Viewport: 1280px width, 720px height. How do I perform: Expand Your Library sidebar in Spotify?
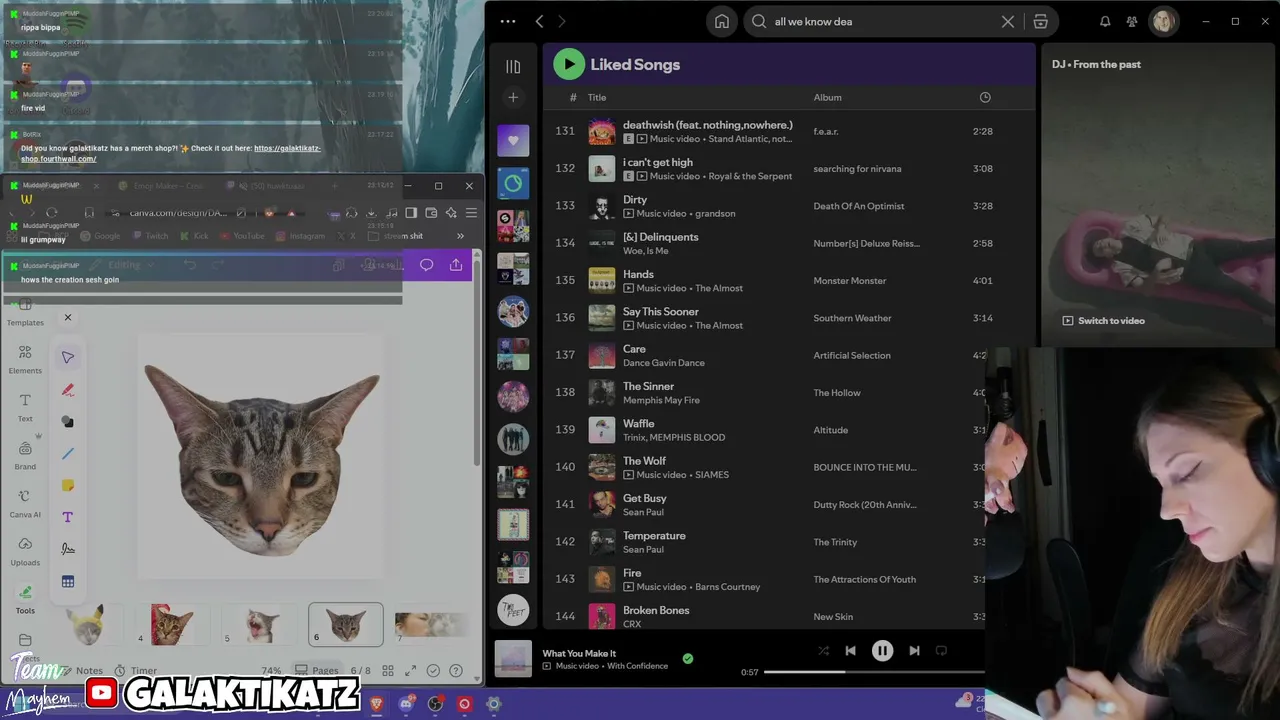point(513,67)
